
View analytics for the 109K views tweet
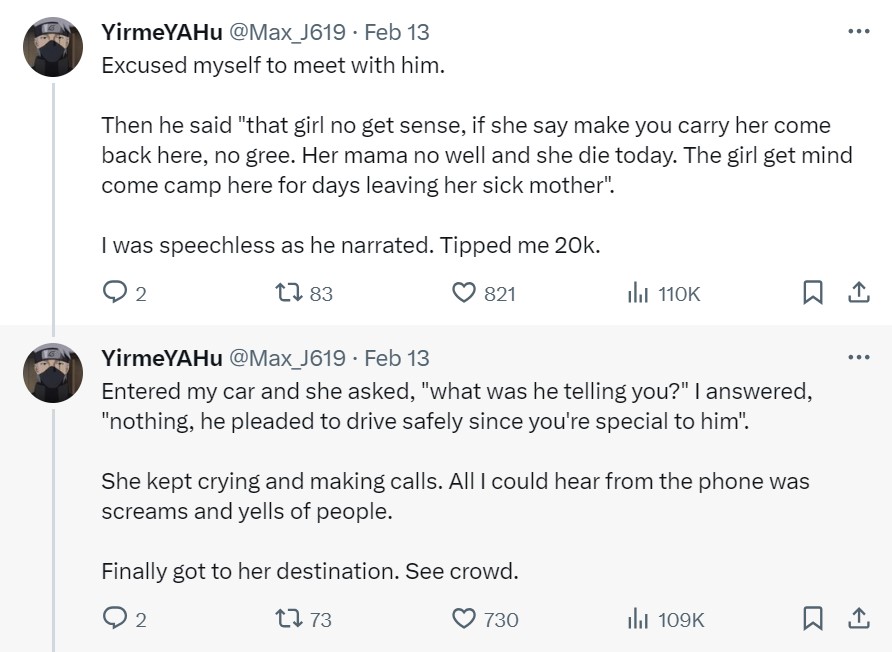click(638, 619)
